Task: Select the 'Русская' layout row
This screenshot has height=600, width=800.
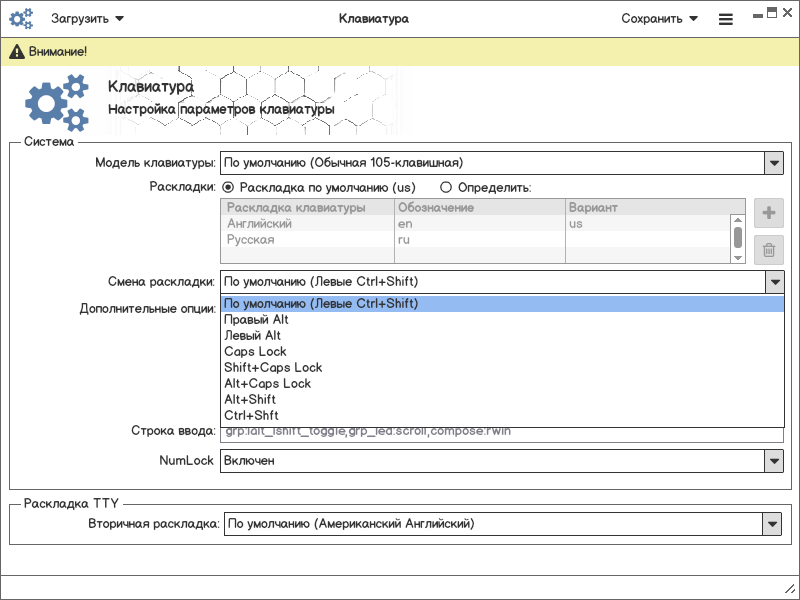Action: (x=250, y=240)
